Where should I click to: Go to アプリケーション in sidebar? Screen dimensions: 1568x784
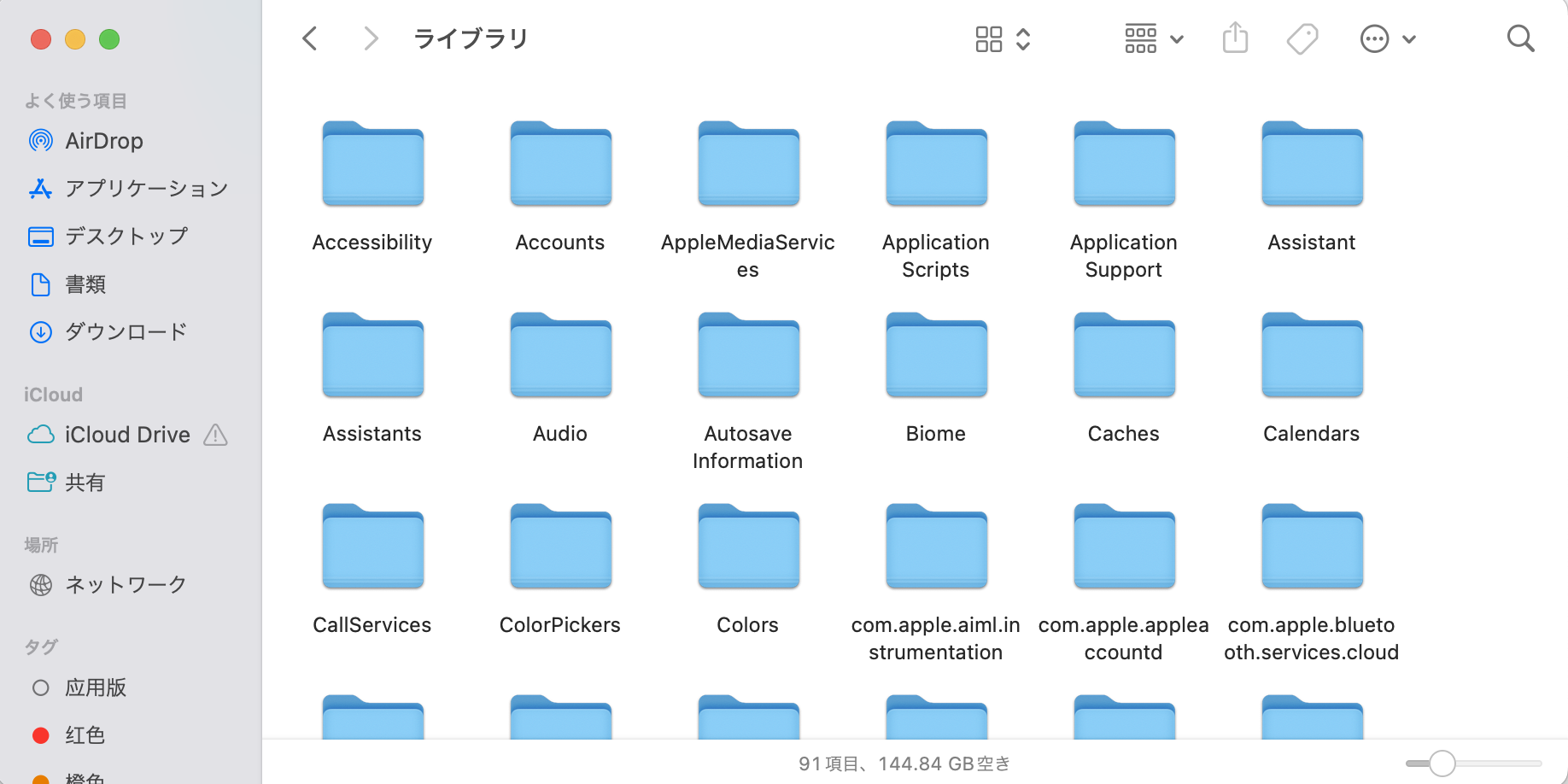pyautogui.click(x=146, y=189)
